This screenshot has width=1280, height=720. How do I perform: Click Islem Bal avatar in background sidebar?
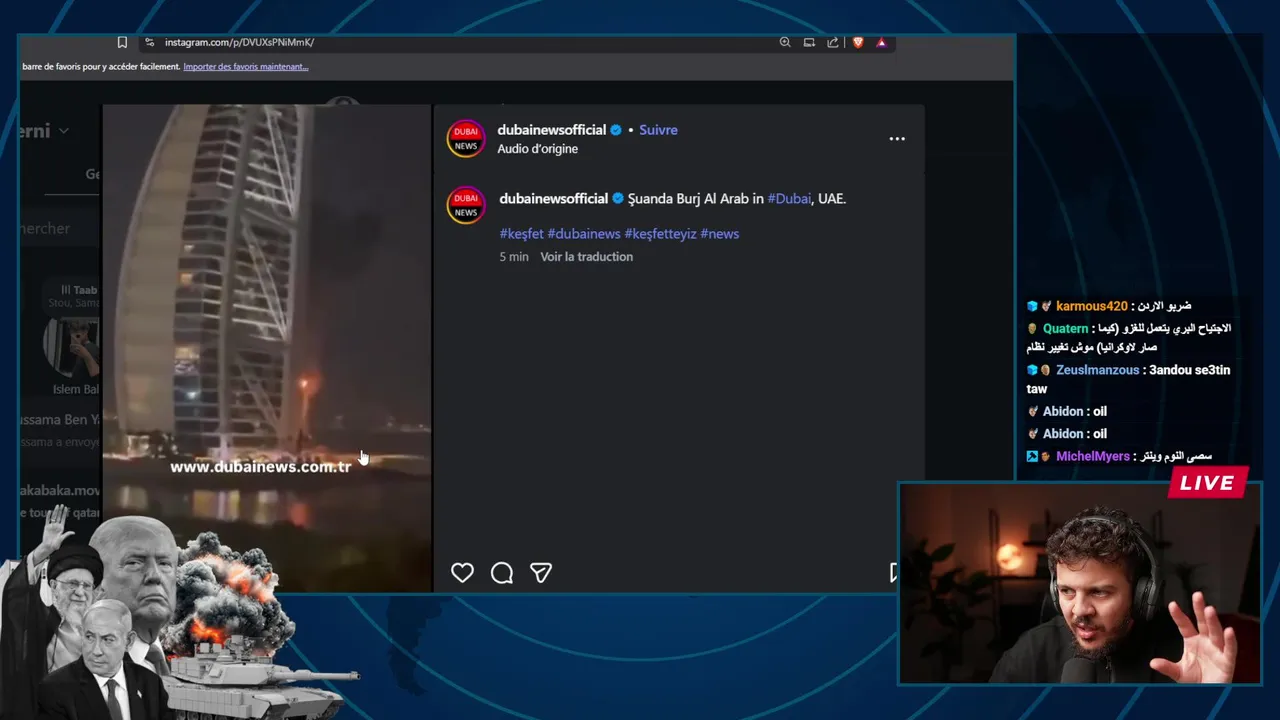pyautogui.click(x=72, y=347)
